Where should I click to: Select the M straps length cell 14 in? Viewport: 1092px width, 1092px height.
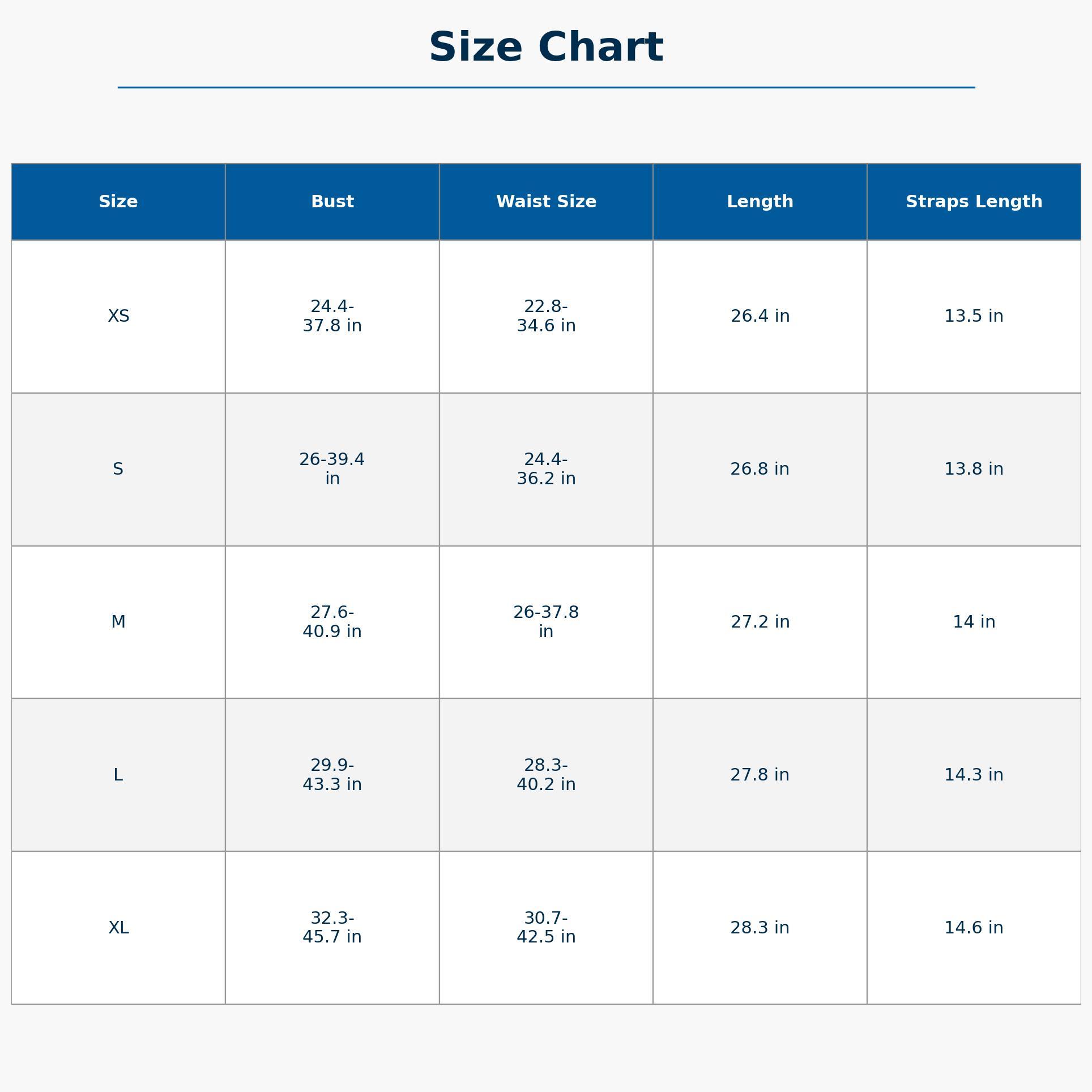click(974, 622)
